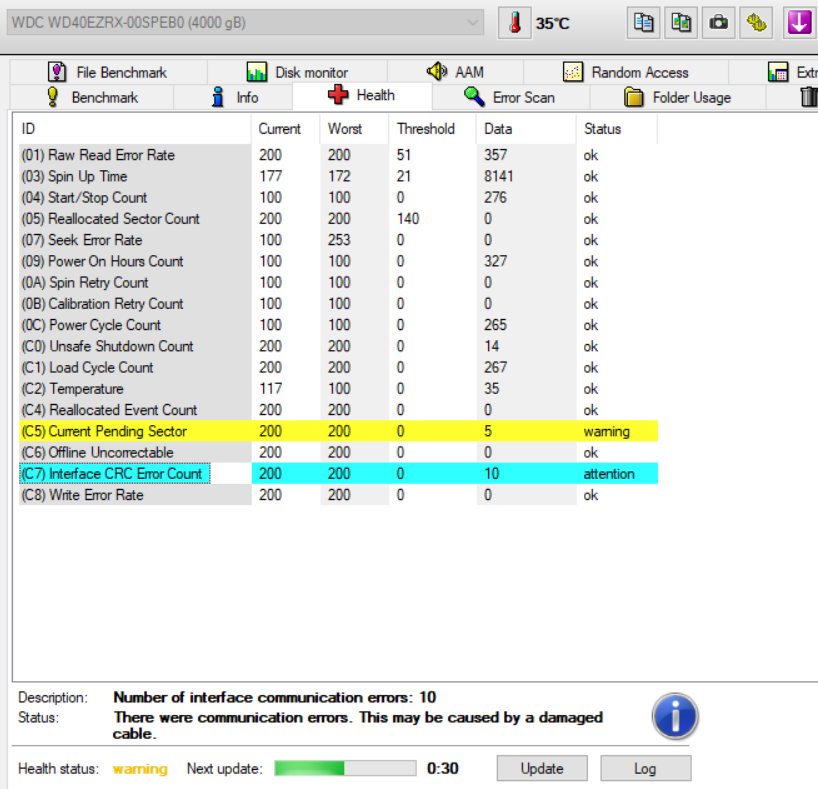
Task: Select the (04) Start/Stop Count row
Action: pos(338,198)
